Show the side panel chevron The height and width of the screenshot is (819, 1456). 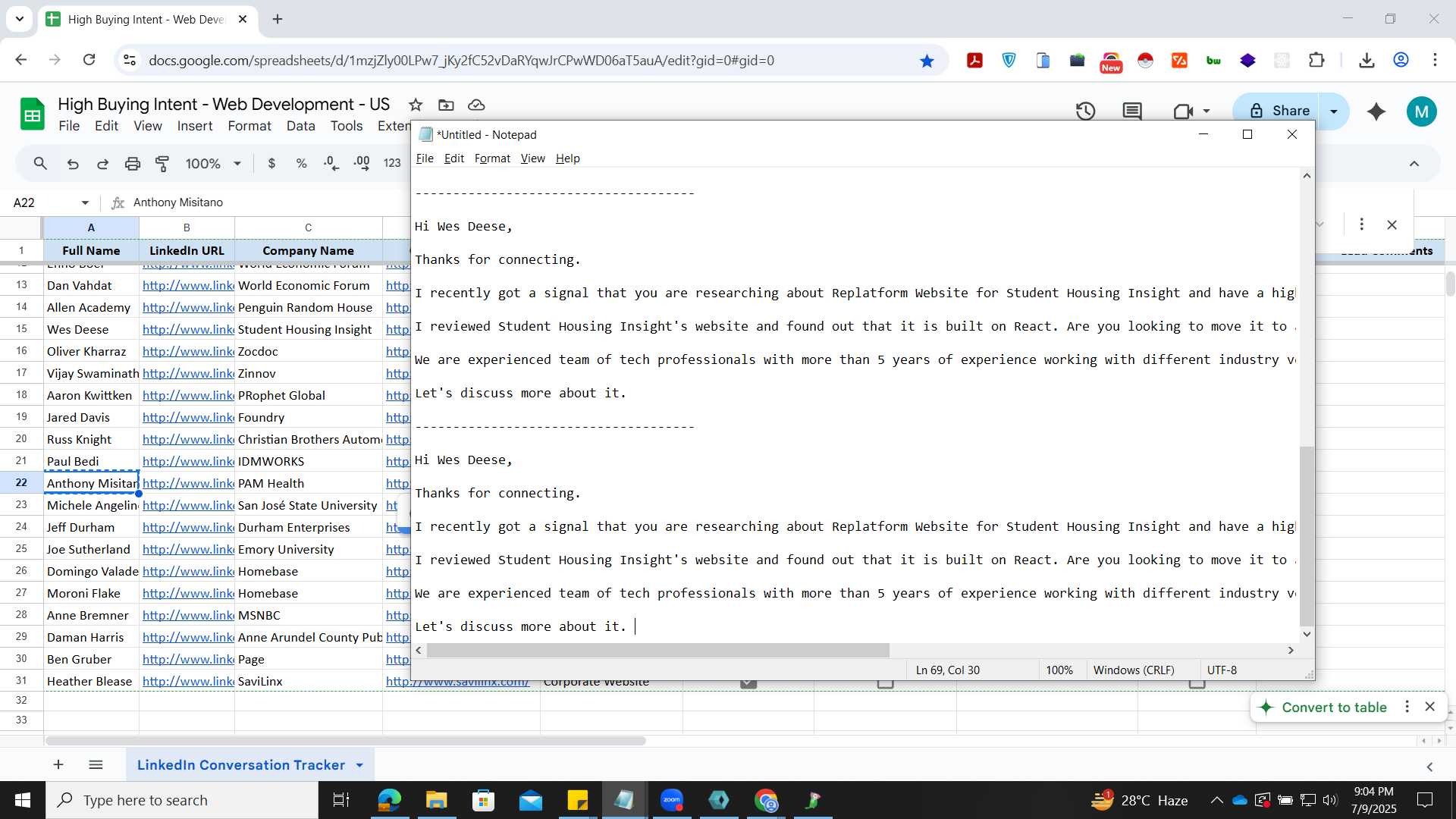tap(1429, 767)
